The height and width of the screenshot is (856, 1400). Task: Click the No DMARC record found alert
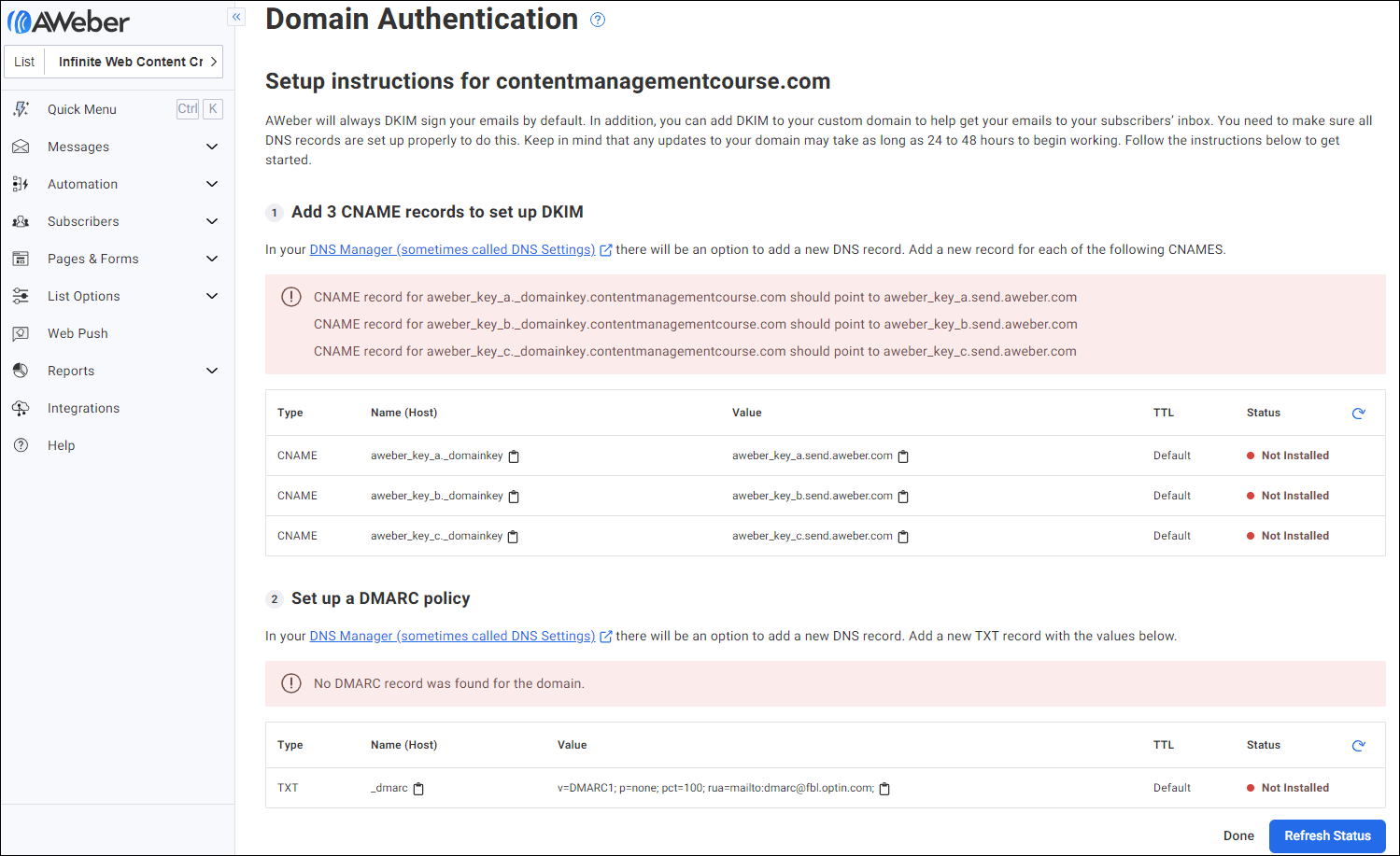(825, 683)
